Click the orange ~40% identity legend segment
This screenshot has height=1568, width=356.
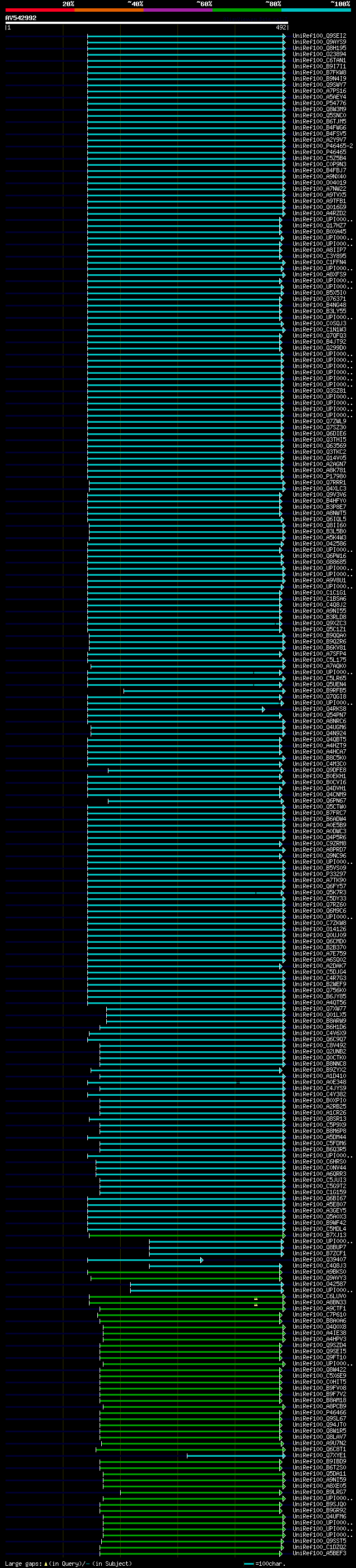109,10
